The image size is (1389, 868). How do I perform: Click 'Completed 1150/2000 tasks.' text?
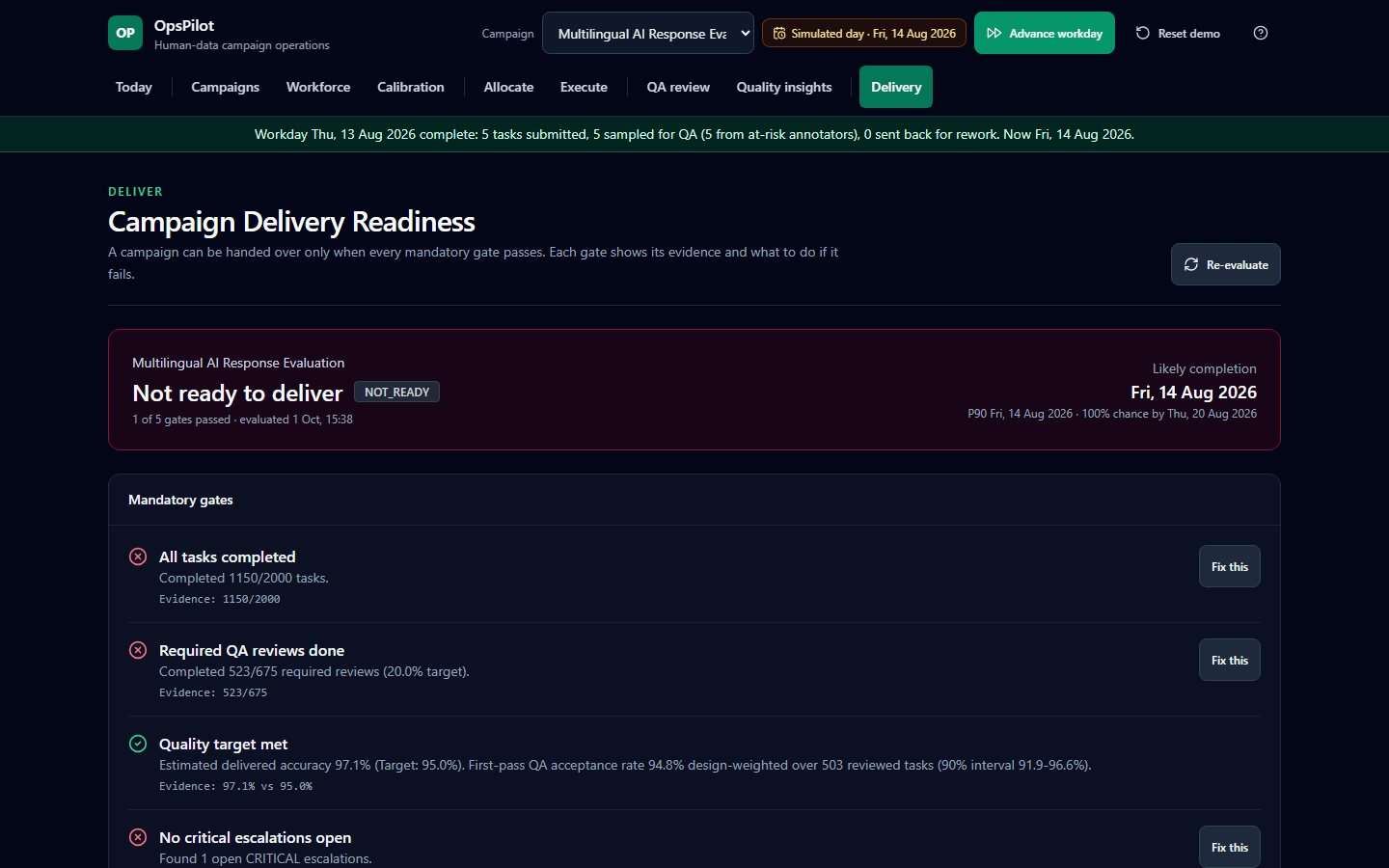pyautogui.click(x=244, y=578)
